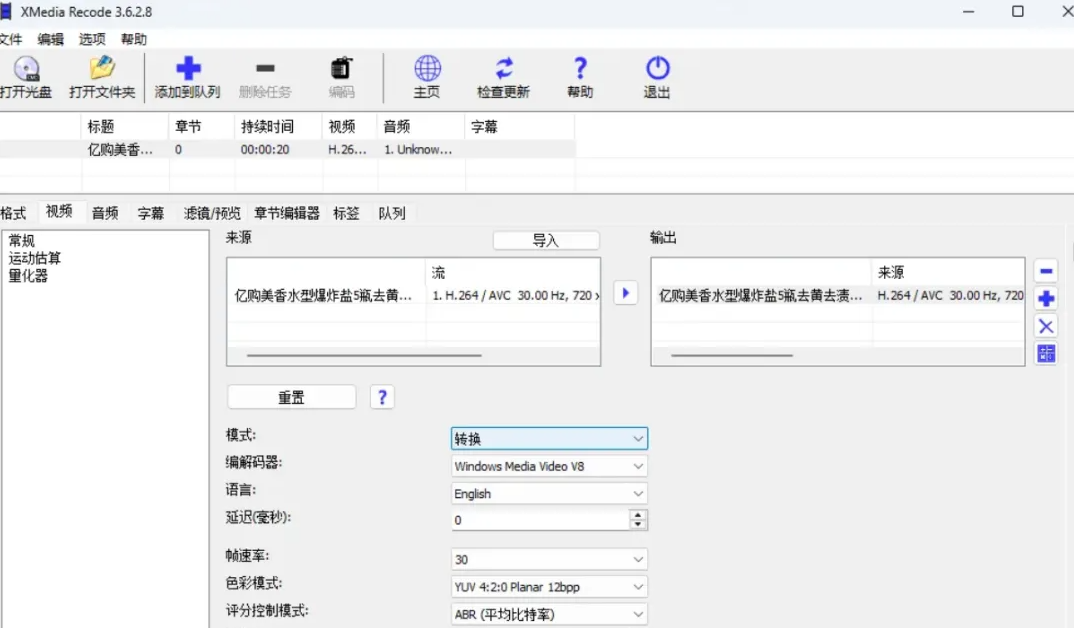Delete output stream with blue X icon

[x=1046, y=326]
